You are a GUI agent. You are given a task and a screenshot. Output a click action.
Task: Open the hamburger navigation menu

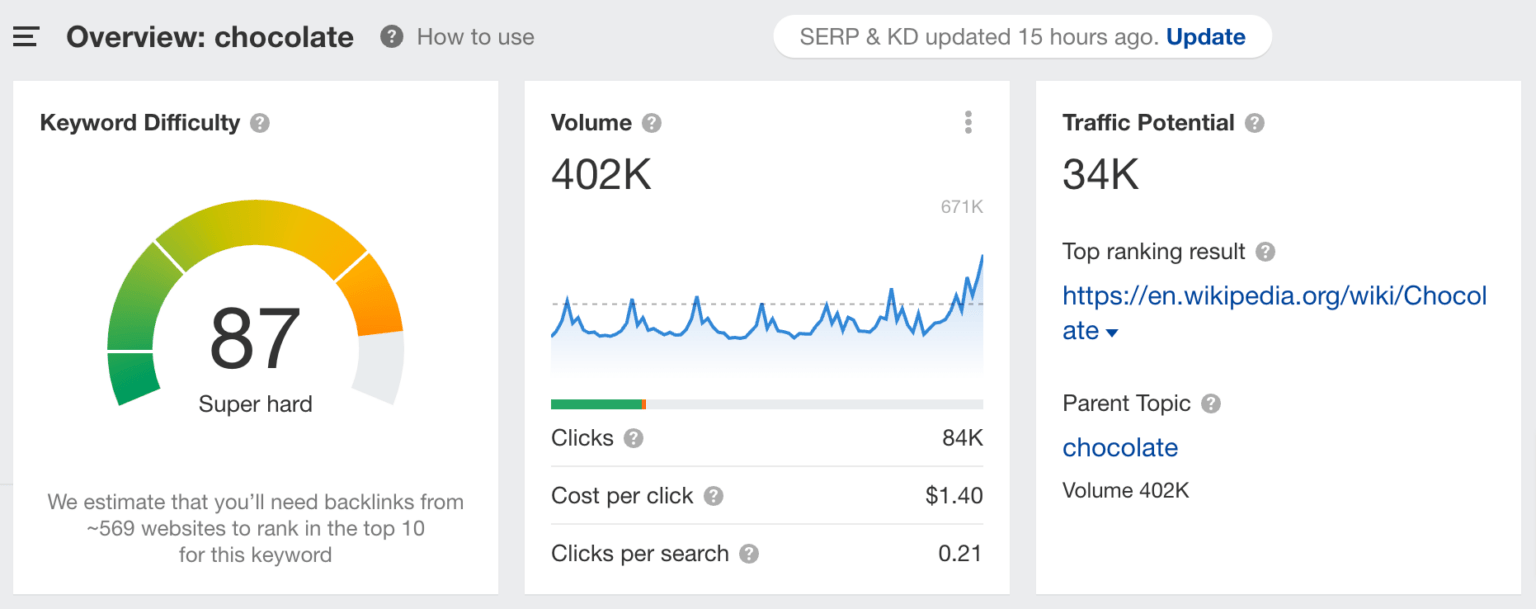(25, 35)
